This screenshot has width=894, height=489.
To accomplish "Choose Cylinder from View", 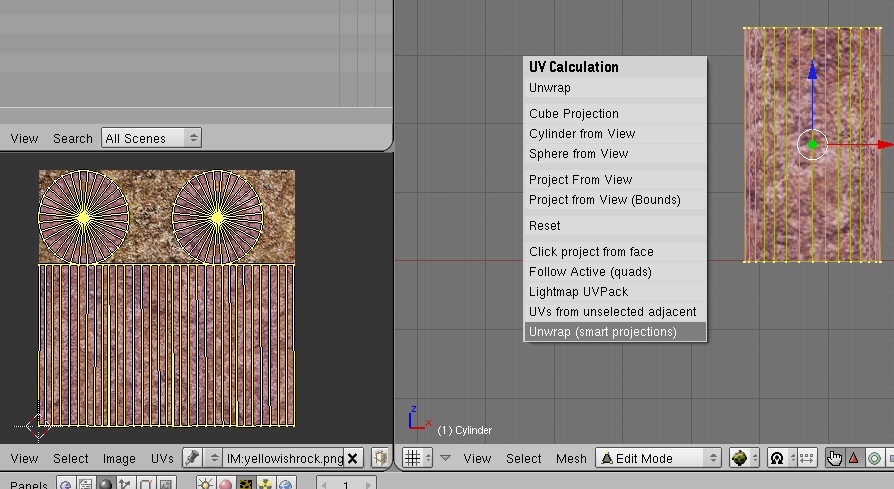I will pyautogui.click(x=615, y=133).
